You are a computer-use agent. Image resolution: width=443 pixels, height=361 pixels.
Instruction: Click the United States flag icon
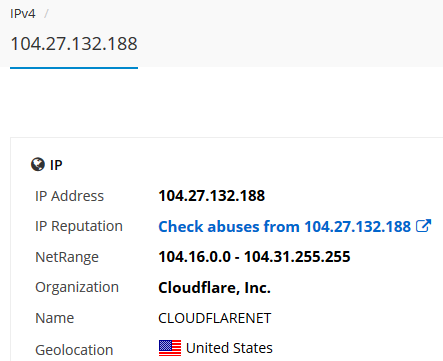[170, 348]
